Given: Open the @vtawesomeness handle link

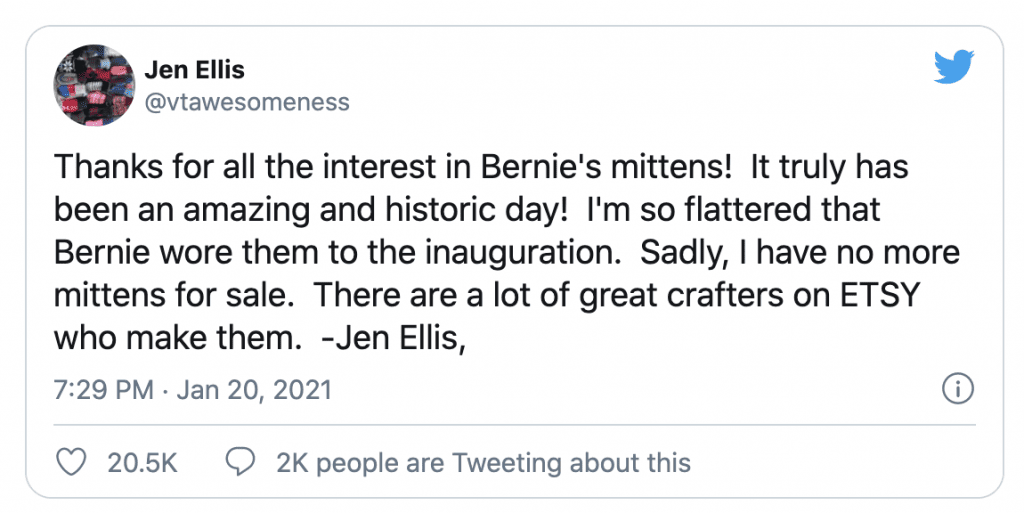Looking at the screenshot, I should [x=247, y=102].
